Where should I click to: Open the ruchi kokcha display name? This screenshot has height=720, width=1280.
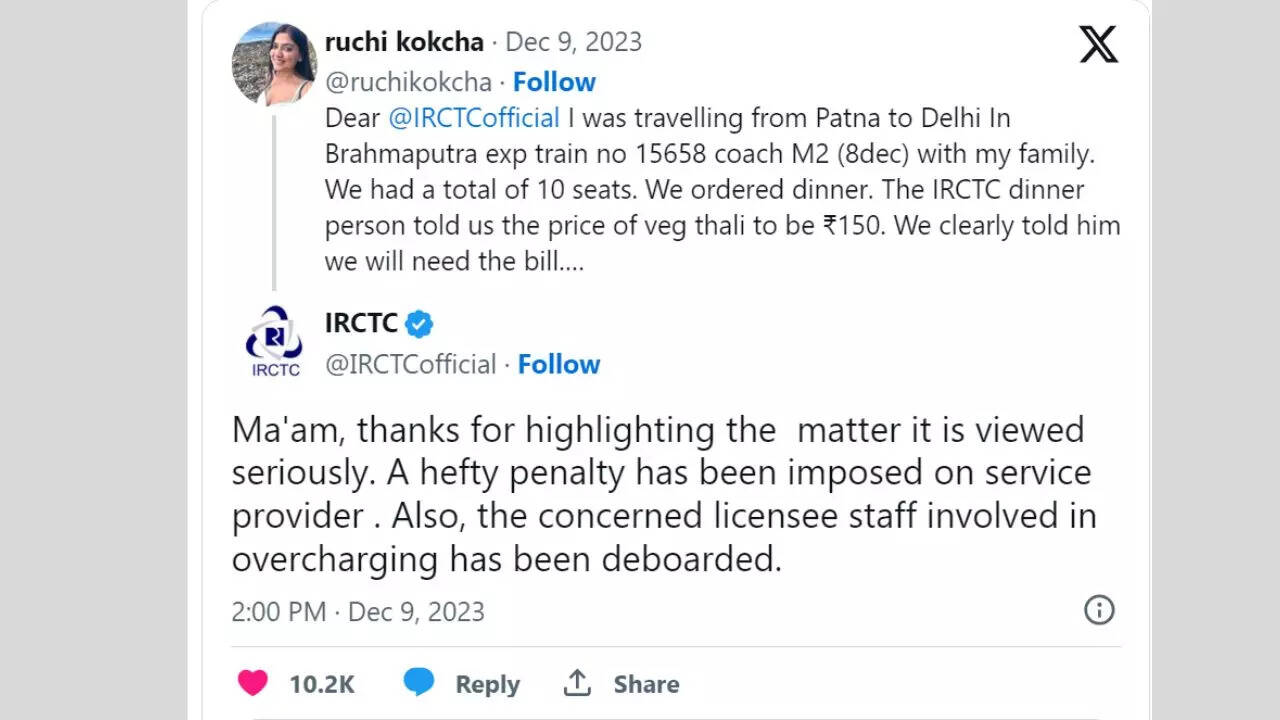[404, 42]
